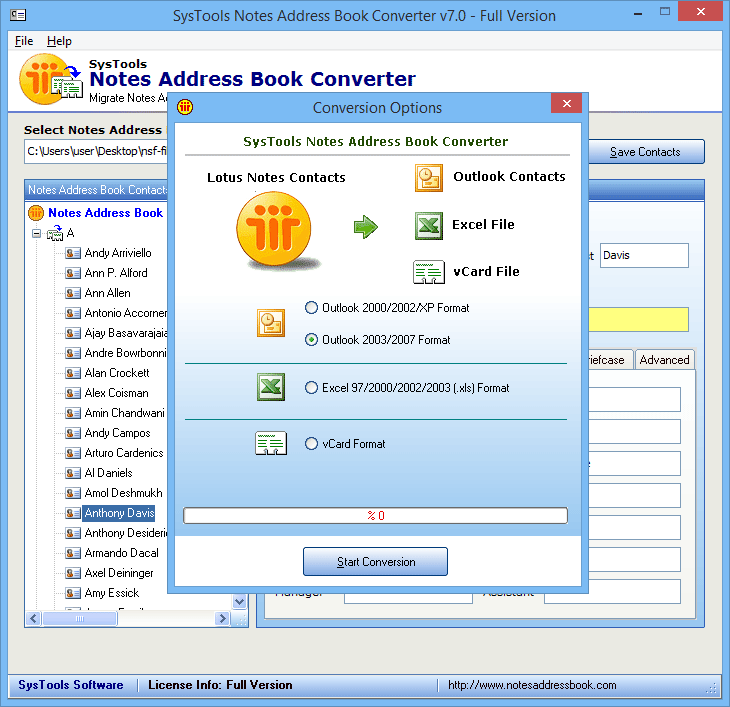This screenshot has width=730, height=707.
Task: Select Axel Deininger contact in the tree
Action: [119, 573]
